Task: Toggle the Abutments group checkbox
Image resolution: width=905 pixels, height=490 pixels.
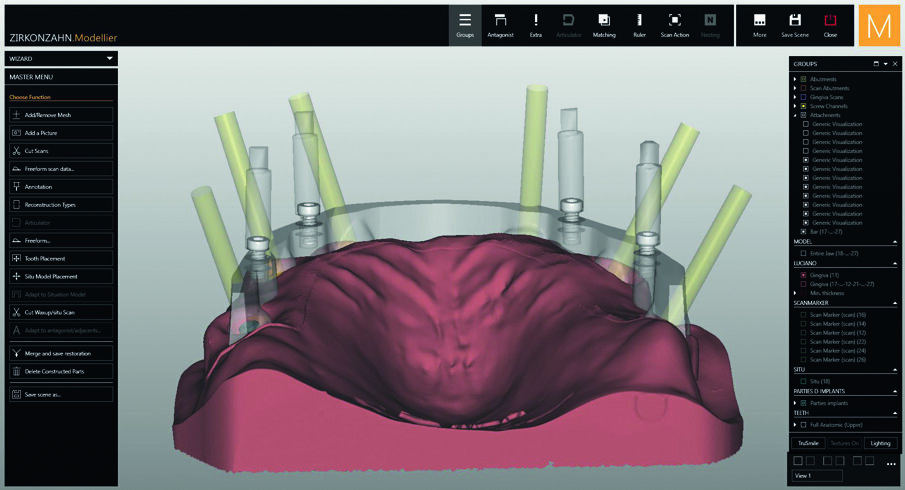Action: tap(803, 79)
